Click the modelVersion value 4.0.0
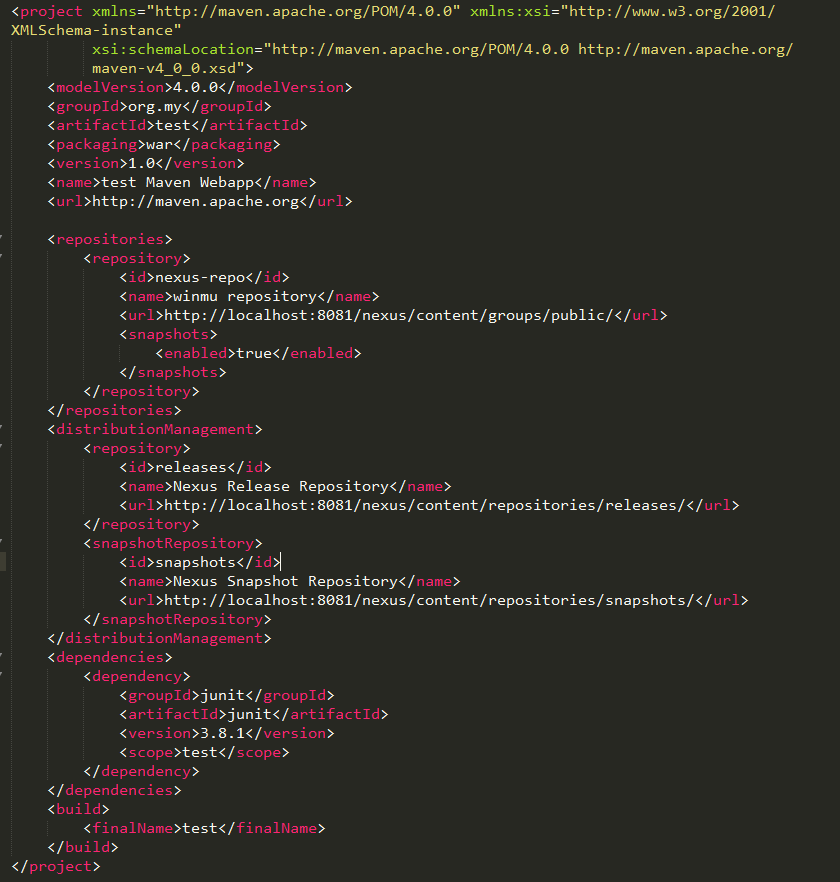Viewport: 840px width, 882px height. [x=195, y=87]
